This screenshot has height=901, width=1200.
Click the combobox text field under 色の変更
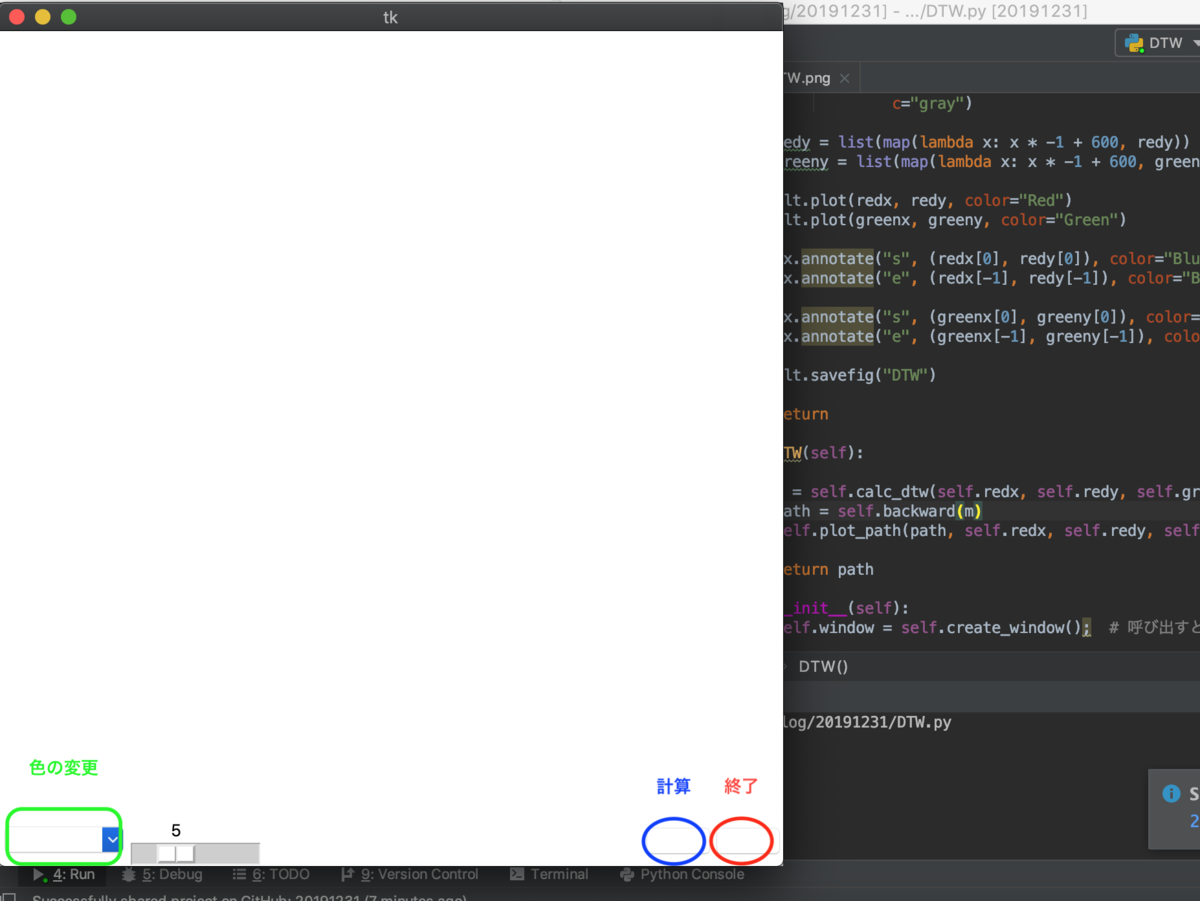(56, 840)
